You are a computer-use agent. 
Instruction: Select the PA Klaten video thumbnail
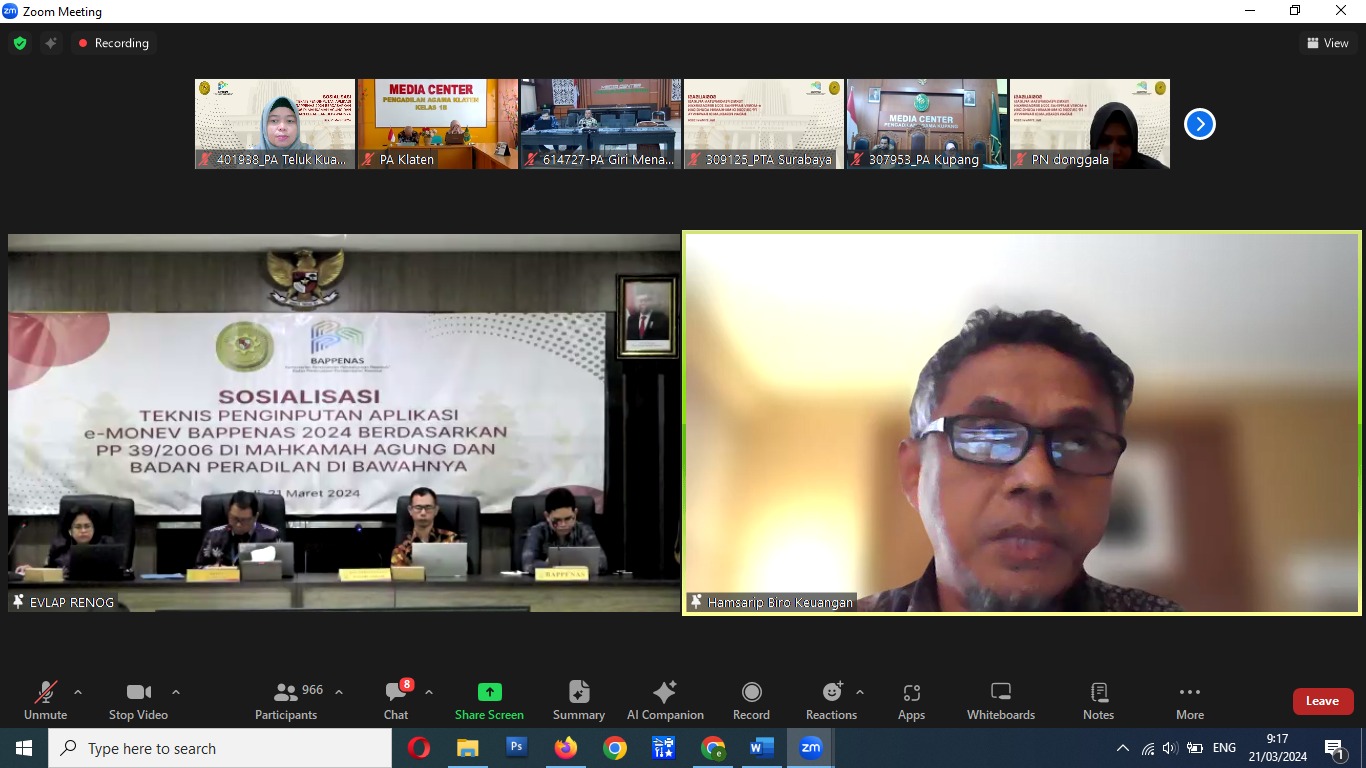pyautogui.click(x=438, y=124)
